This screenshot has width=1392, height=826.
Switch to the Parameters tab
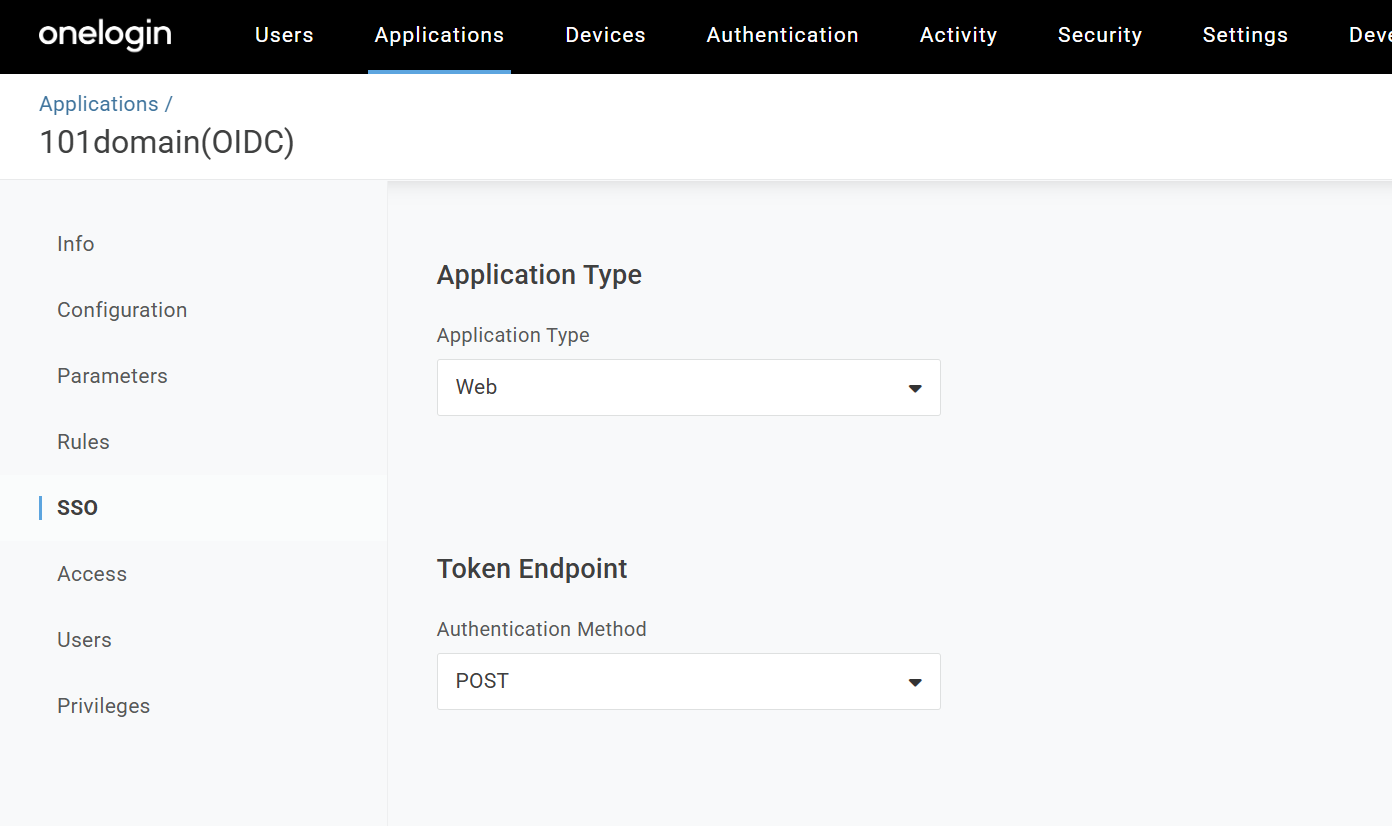pyautogui.click(x=112, y=375)
